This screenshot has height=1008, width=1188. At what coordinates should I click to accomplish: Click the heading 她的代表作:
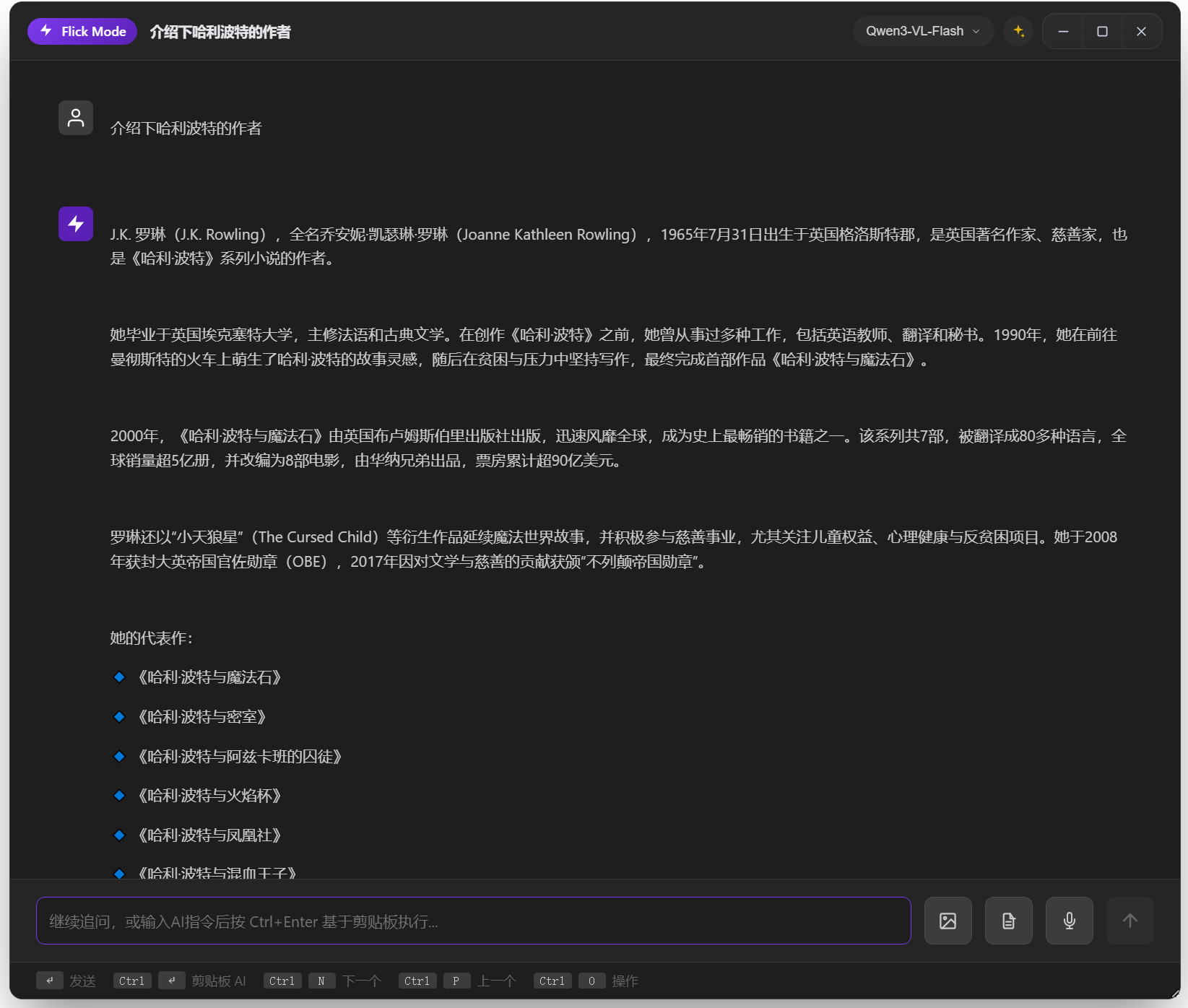point(152,638)
